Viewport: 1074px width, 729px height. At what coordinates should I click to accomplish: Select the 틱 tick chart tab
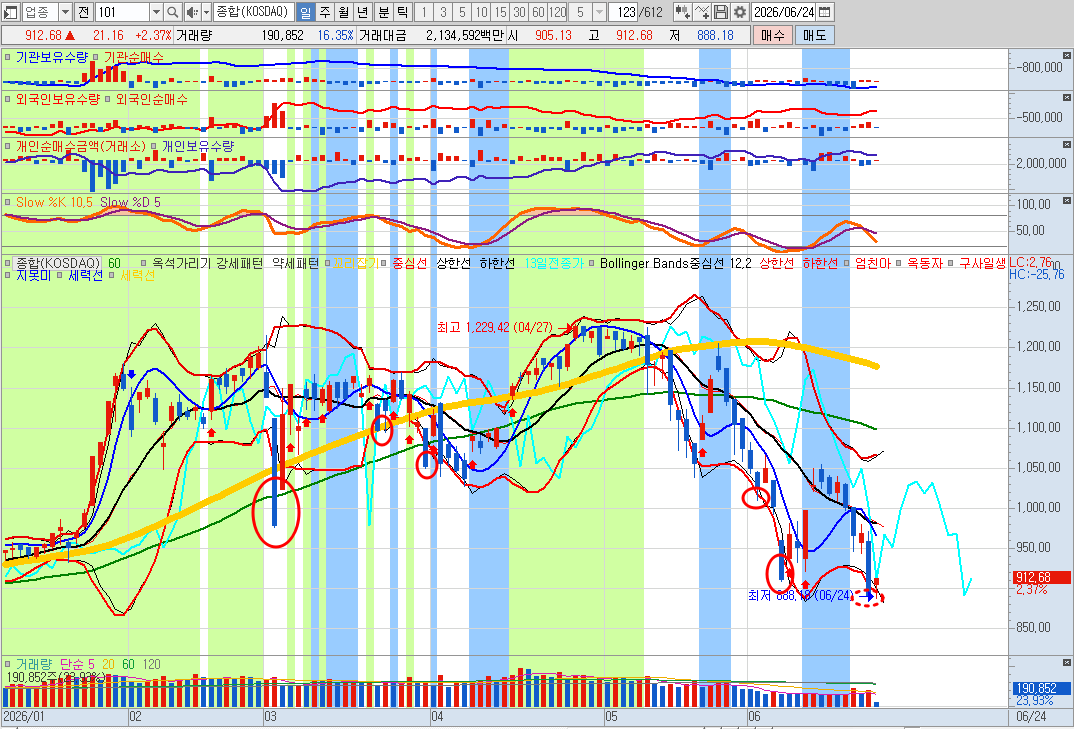403,12
